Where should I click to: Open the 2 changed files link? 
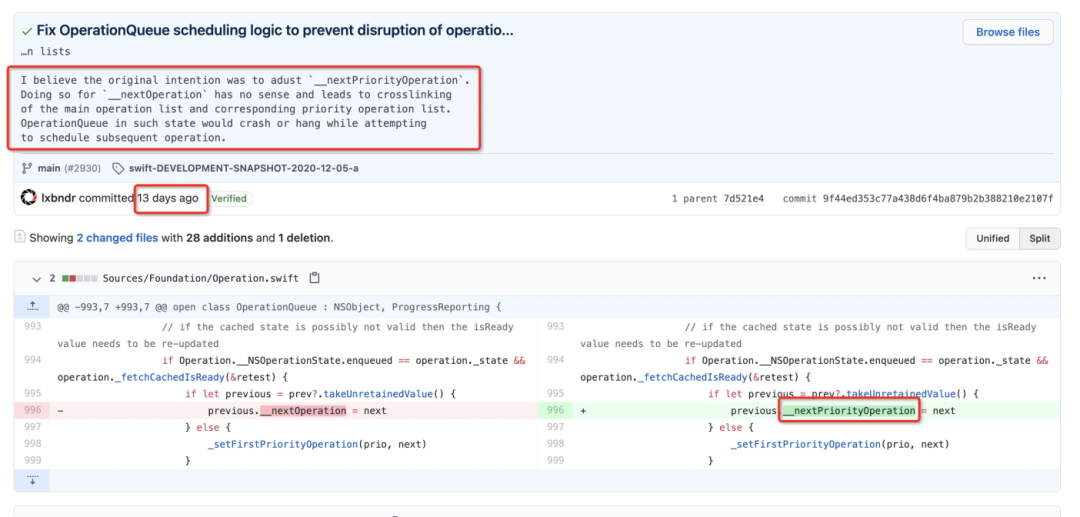(117, 238)
